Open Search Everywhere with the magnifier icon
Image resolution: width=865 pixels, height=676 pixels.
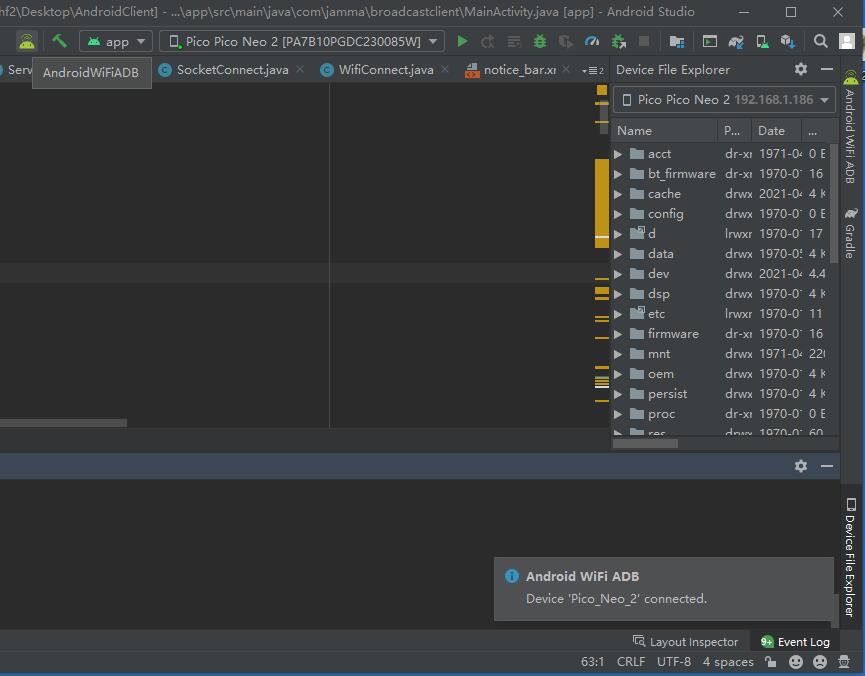point(822,43)
